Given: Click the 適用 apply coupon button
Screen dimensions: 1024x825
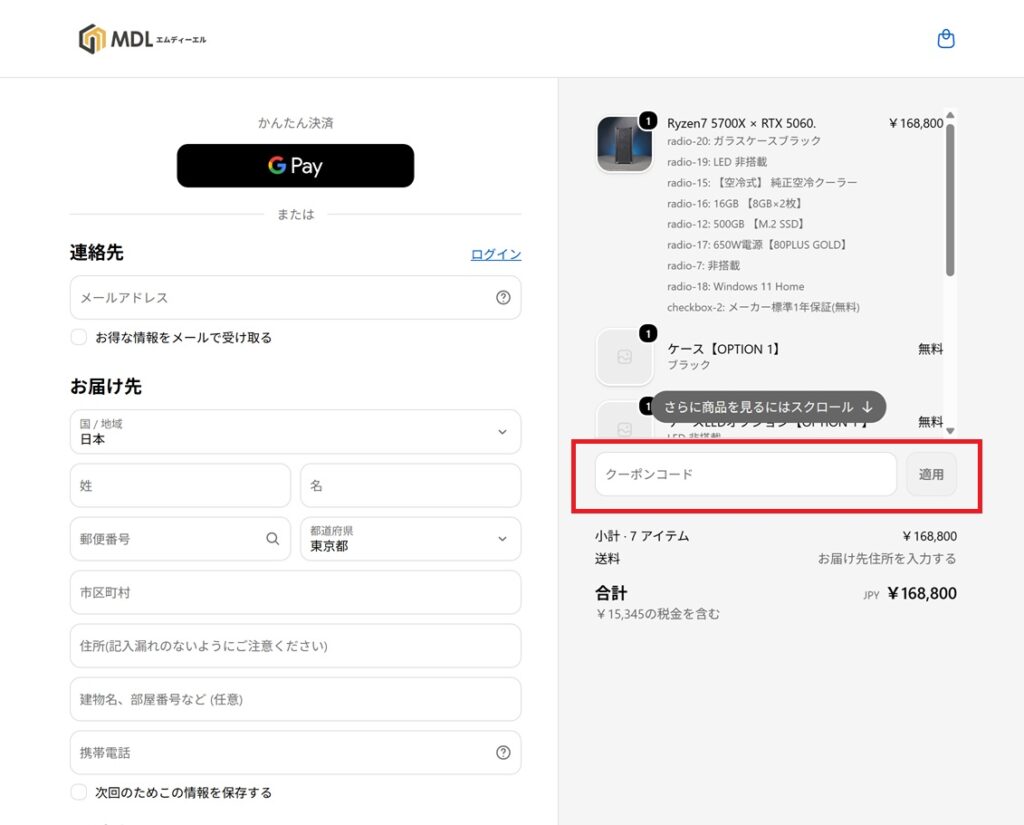Looking at the screenshot, I should [x=931, y=474].
